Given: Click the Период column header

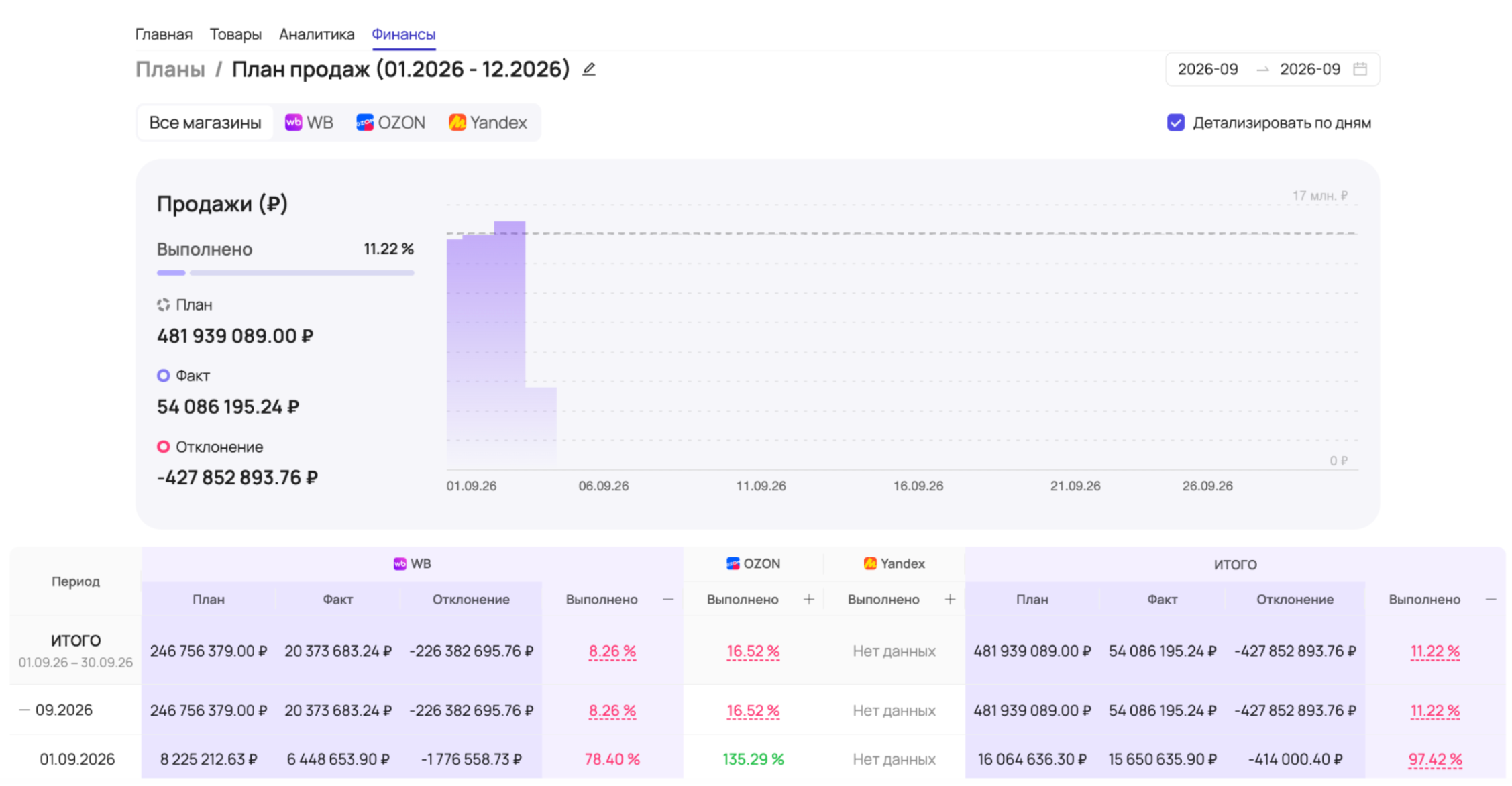Looking at the screenshot, I should (x=76, y=581).
